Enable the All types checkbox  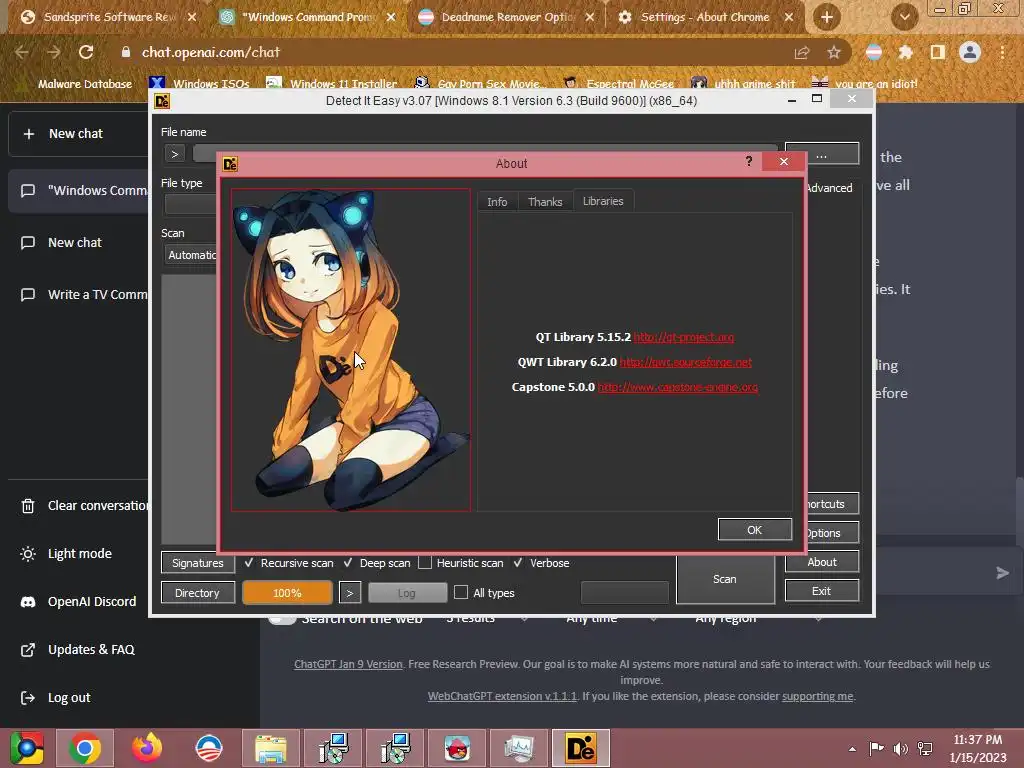point(485,593)
